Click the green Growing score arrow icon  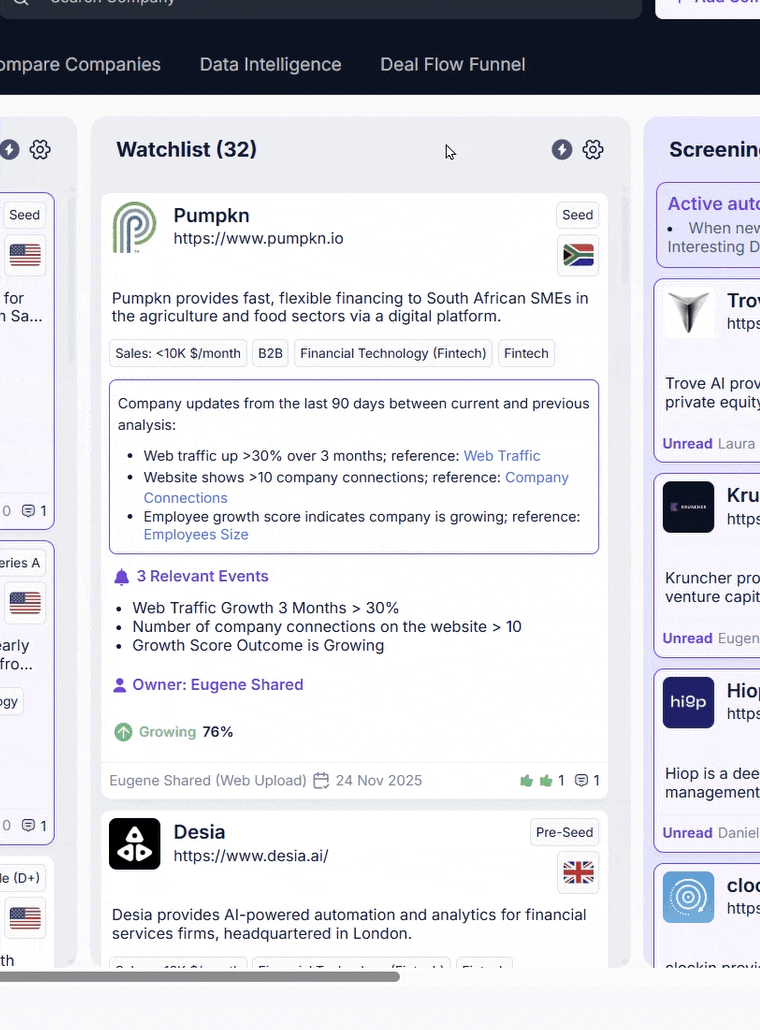[123, 732]
